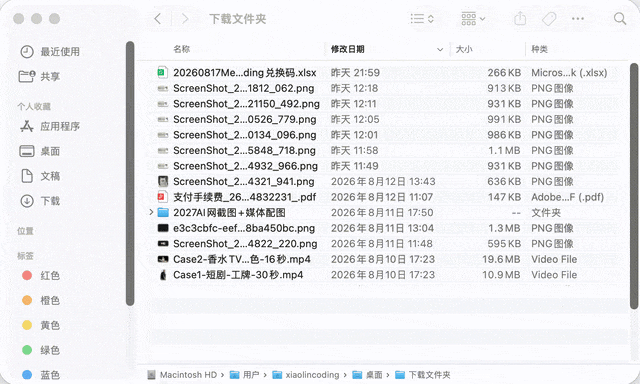Viewport: 640px width, 384px height.
Task: Open 桌面 in the sidebar
Action: coord(40,151)
